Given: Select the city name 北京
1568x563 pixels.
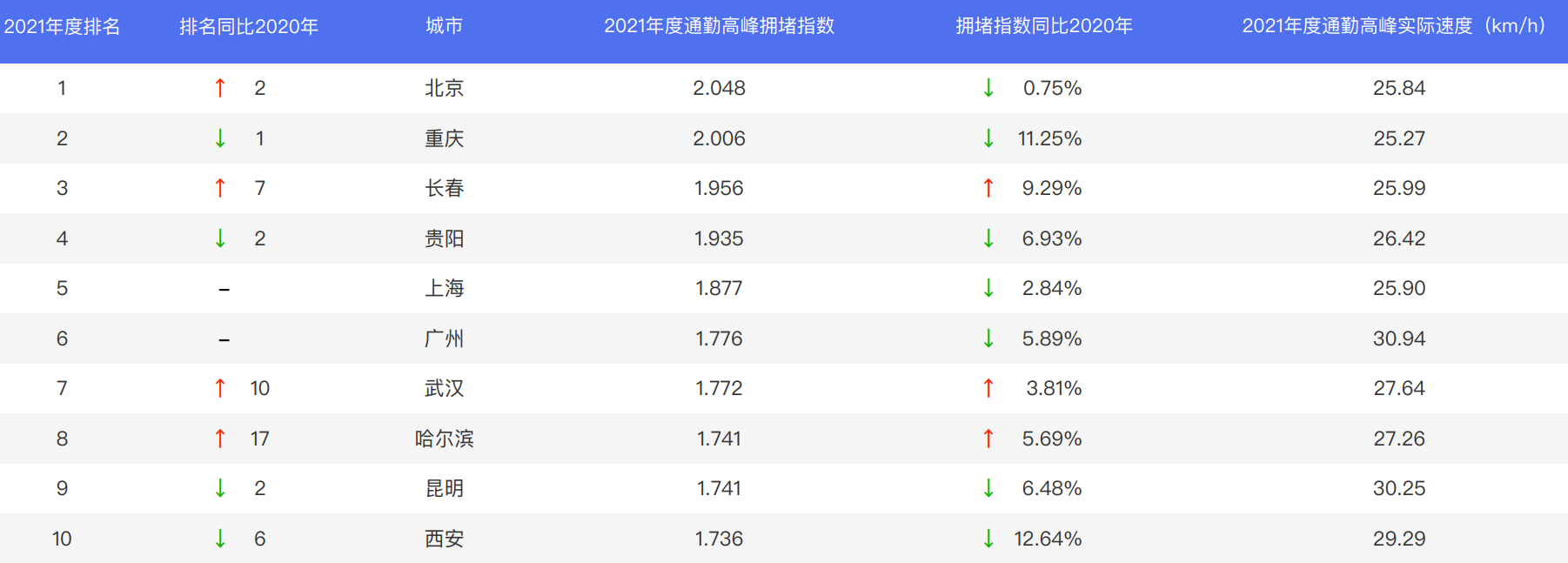Looking at the screenshot, I should (x=444, y=88).
